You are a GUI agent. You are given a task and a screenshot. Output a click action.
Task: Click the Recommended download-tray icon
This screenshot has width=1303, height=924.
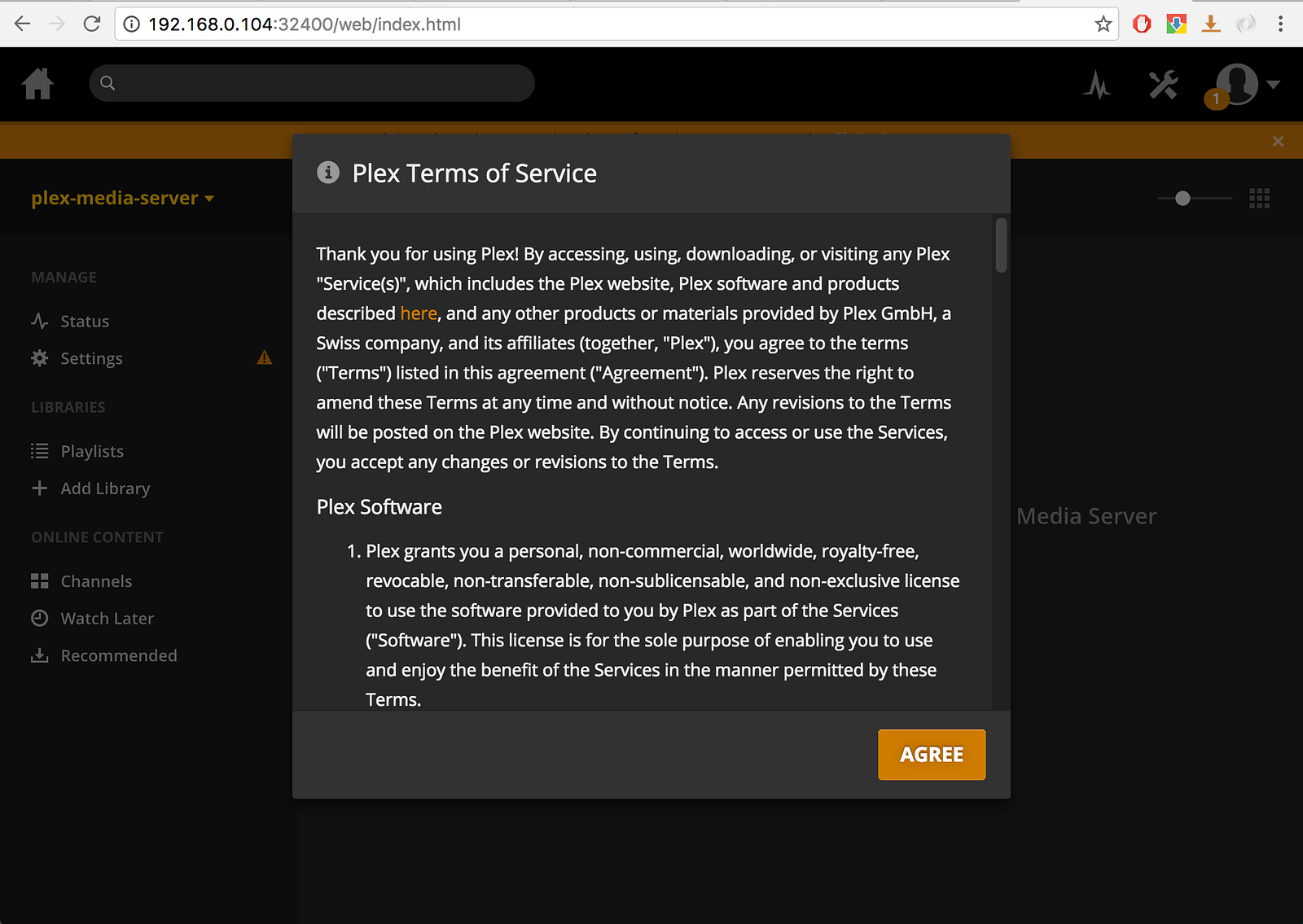tap(40, 655)
